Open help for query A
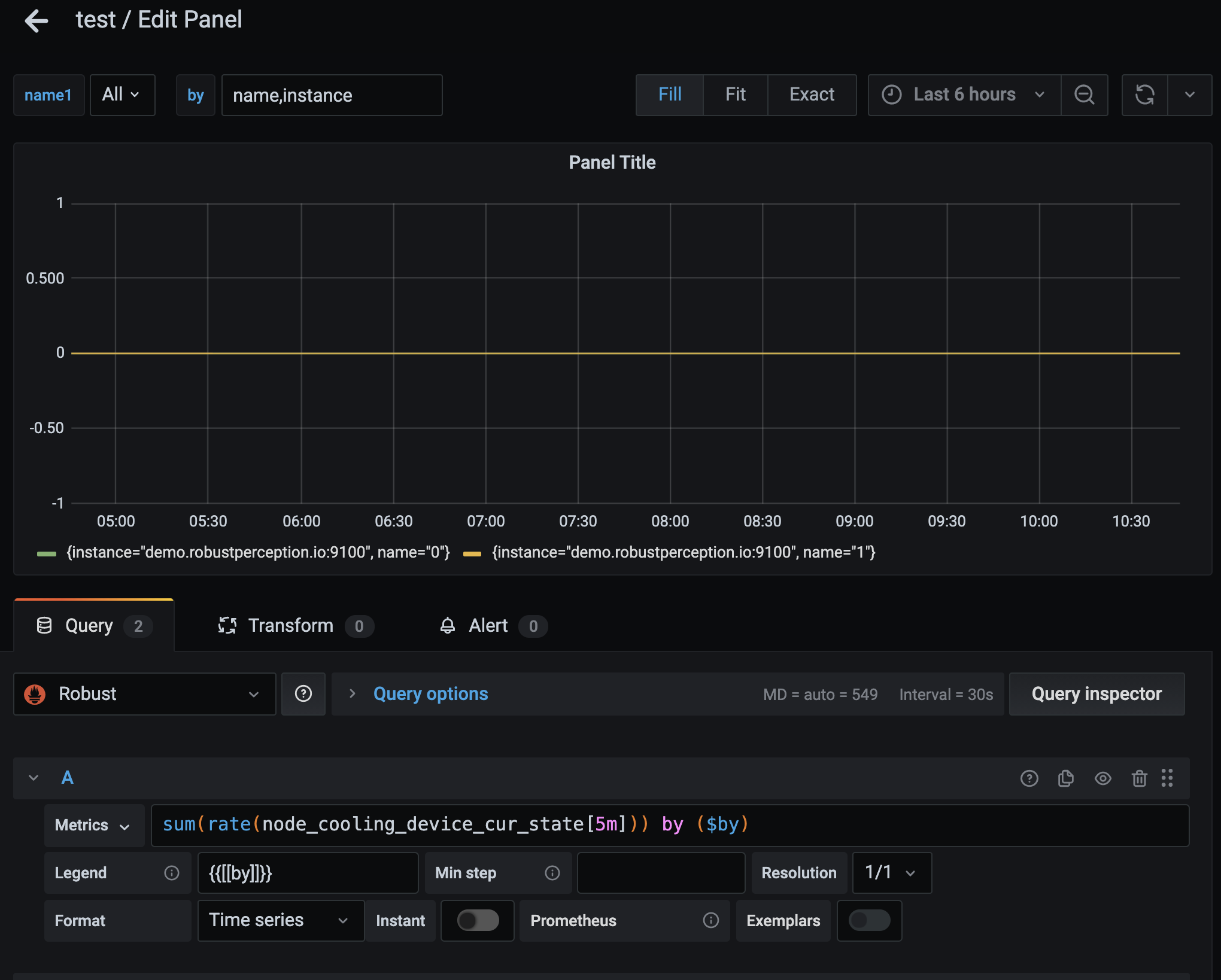This screenshot has height=980, width=1221. 1029,778
